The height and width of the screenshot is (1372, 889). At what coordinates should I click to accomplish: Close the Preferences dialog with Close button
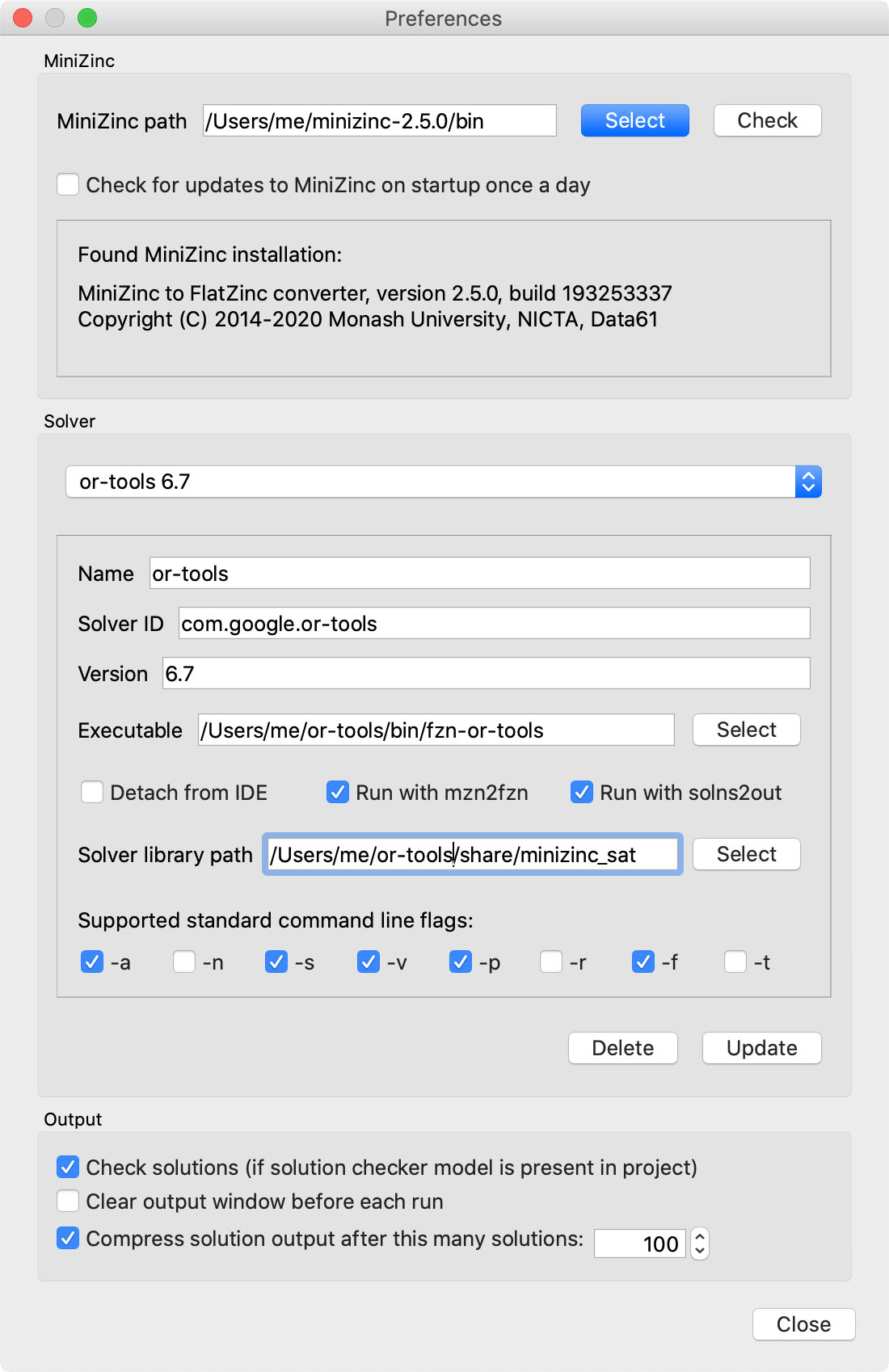coord(804,1324)
